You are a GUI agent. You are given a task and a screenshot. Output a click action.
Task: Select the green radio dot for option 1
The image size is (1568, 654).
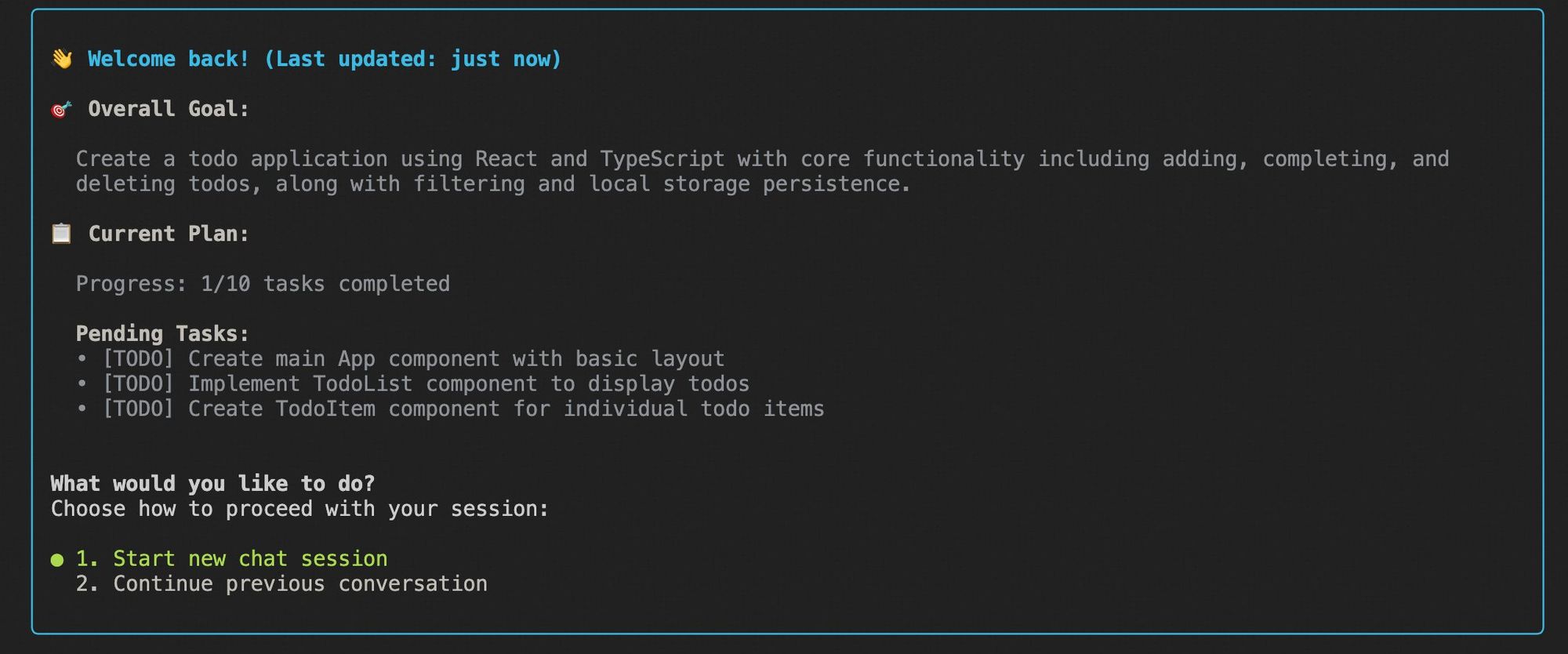[57, 559]
